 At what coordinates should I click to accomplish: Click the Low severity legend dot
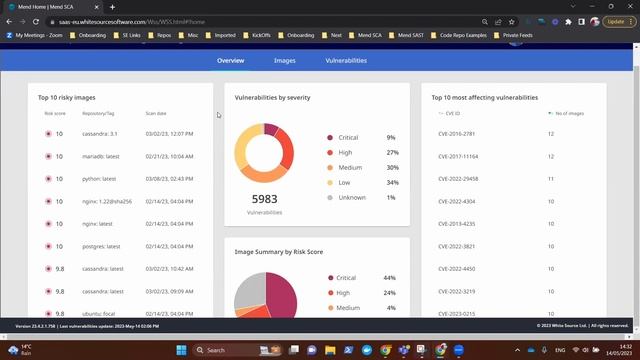(x=330, y=182)
